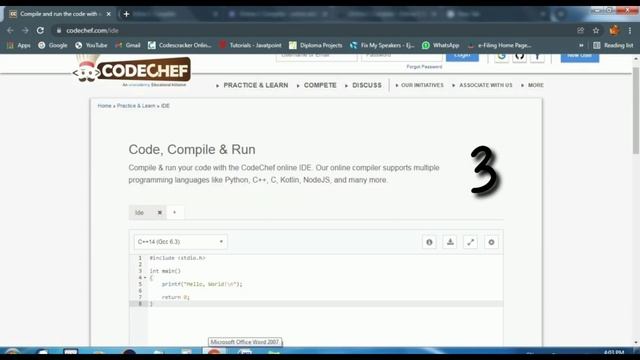Expand the Our Initiatives menu
The width and height of the screenshot is (640, 360).
419,85
